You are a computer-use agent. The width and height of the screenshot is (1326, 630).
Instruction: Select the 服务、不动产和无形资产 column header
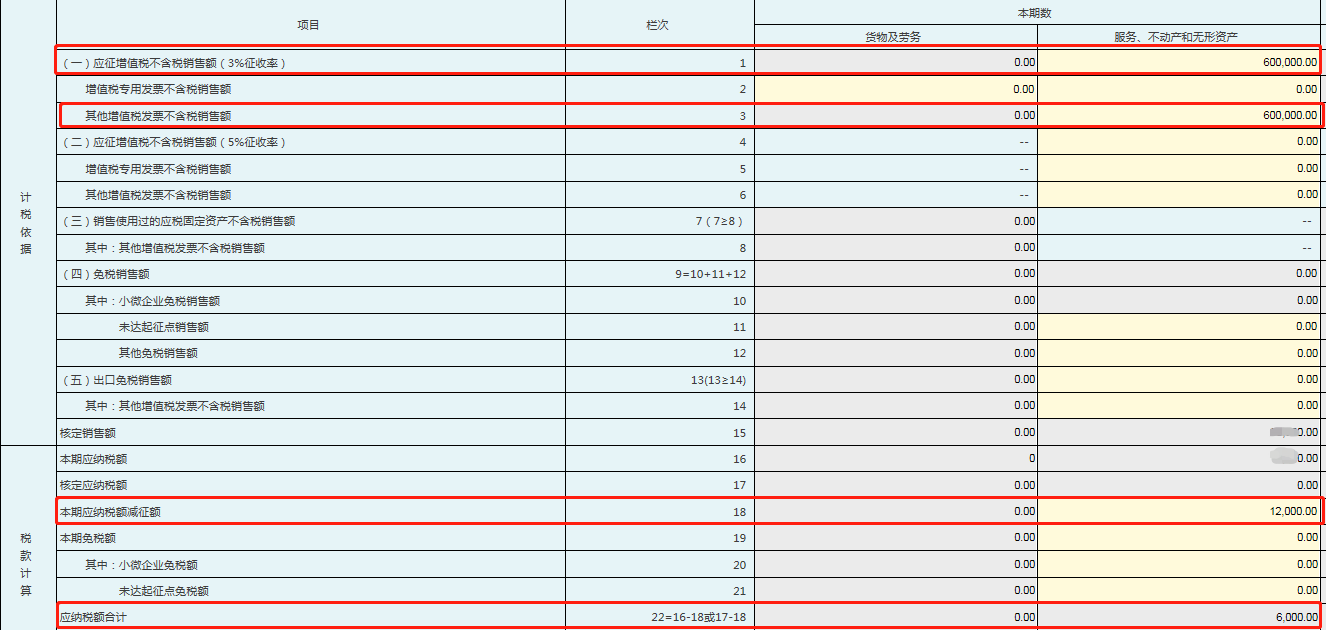1180,37
